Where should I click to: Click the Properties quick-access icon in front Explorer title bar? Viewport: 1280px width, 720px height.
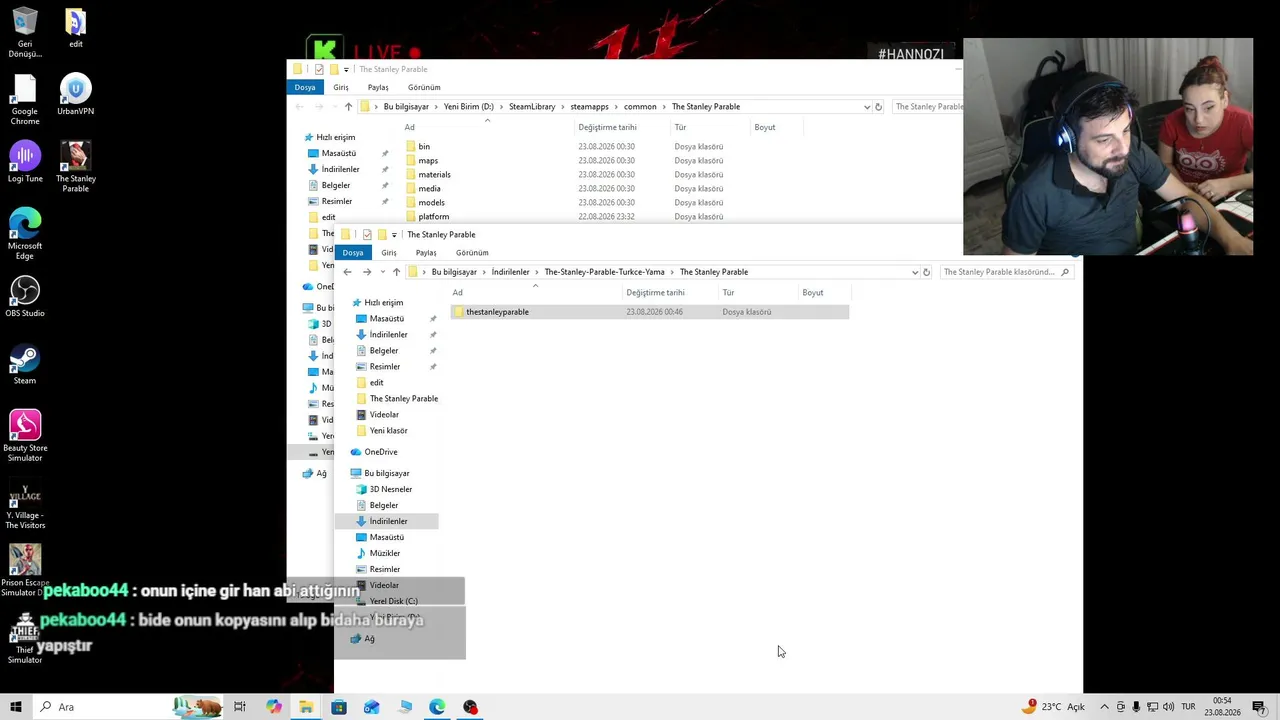pyautogui.click(x=367, y=235)
